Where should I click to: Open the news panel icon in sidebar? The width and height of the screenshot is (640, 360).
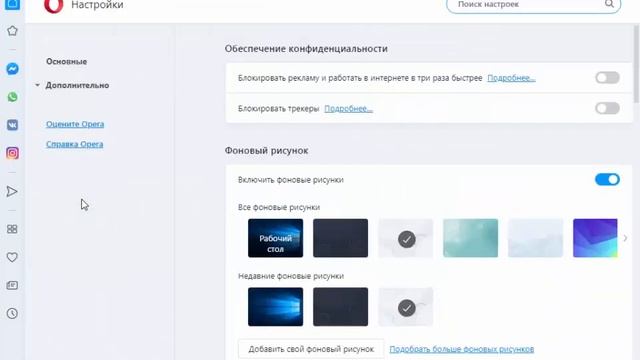click(12, 285)
